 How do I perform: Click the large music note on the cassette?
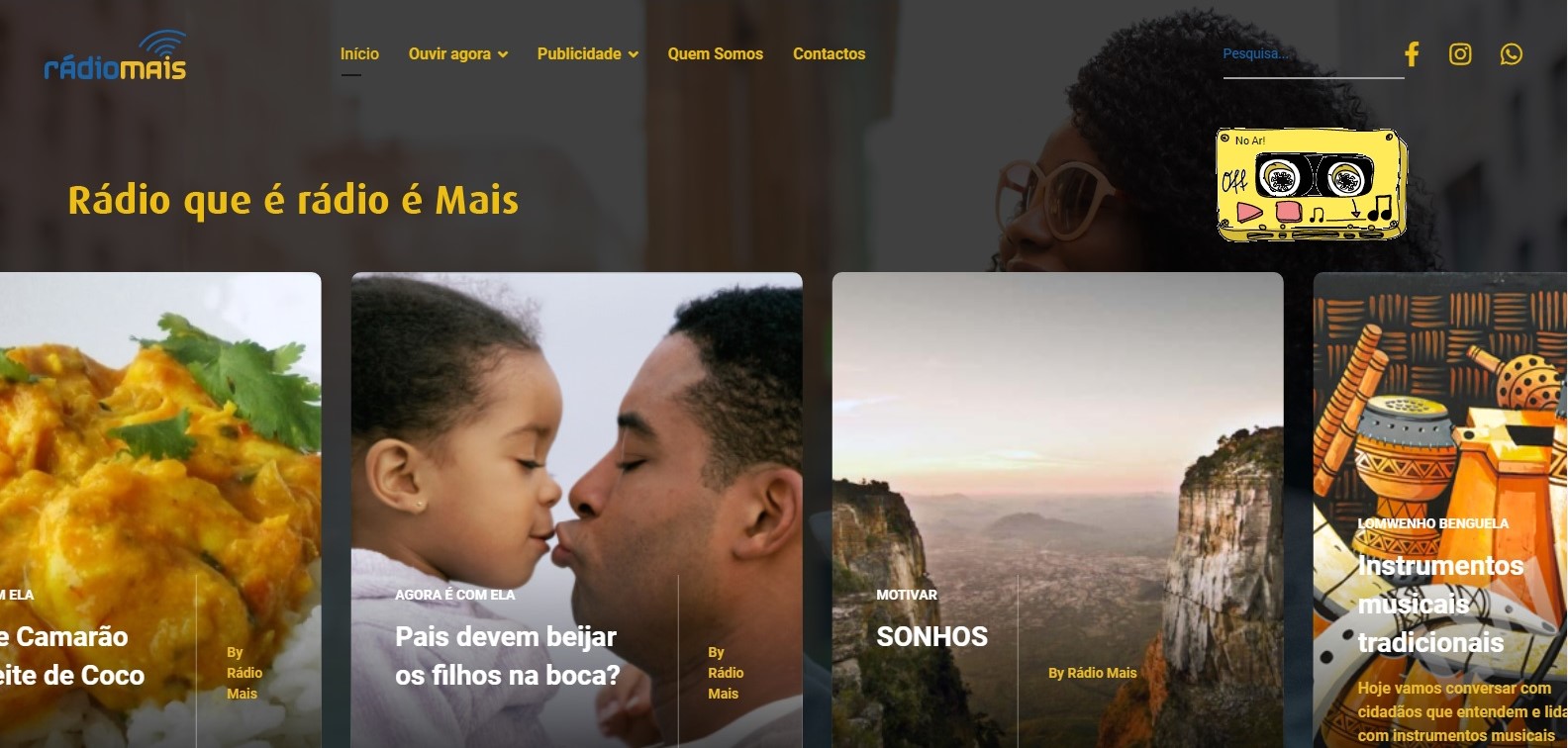[1380, 208]
